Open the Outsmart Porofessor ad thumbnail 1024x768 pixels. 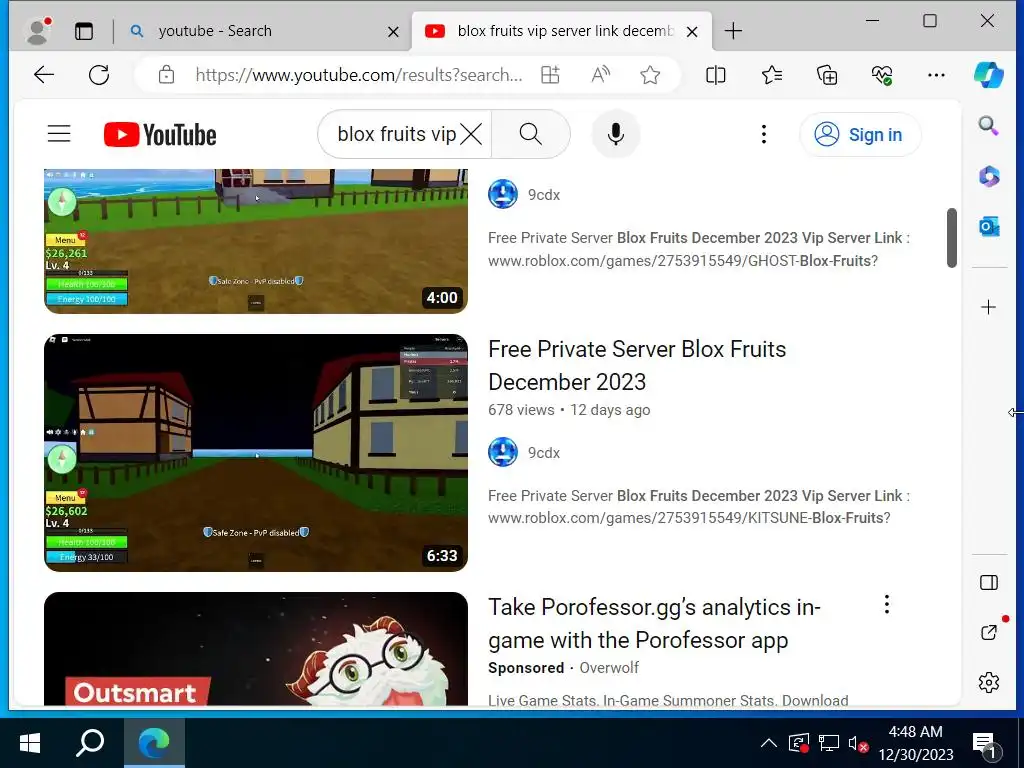(x=255, y=648)
